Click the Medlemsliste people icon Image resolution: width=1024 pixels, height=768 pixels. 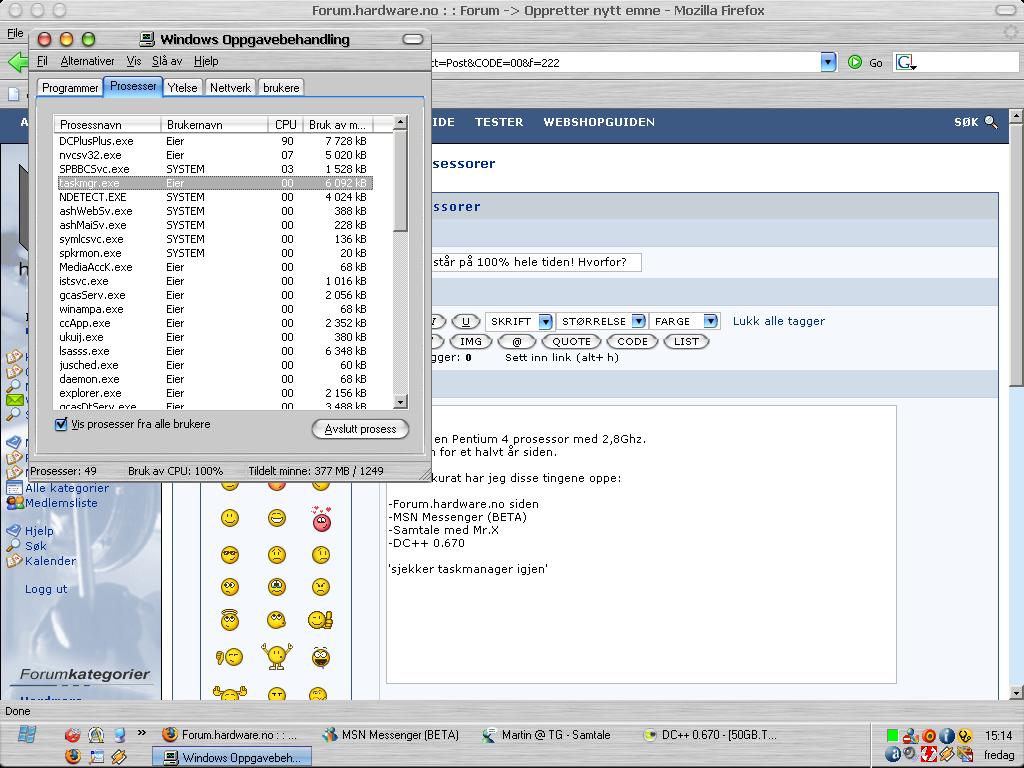coord(14,503)
